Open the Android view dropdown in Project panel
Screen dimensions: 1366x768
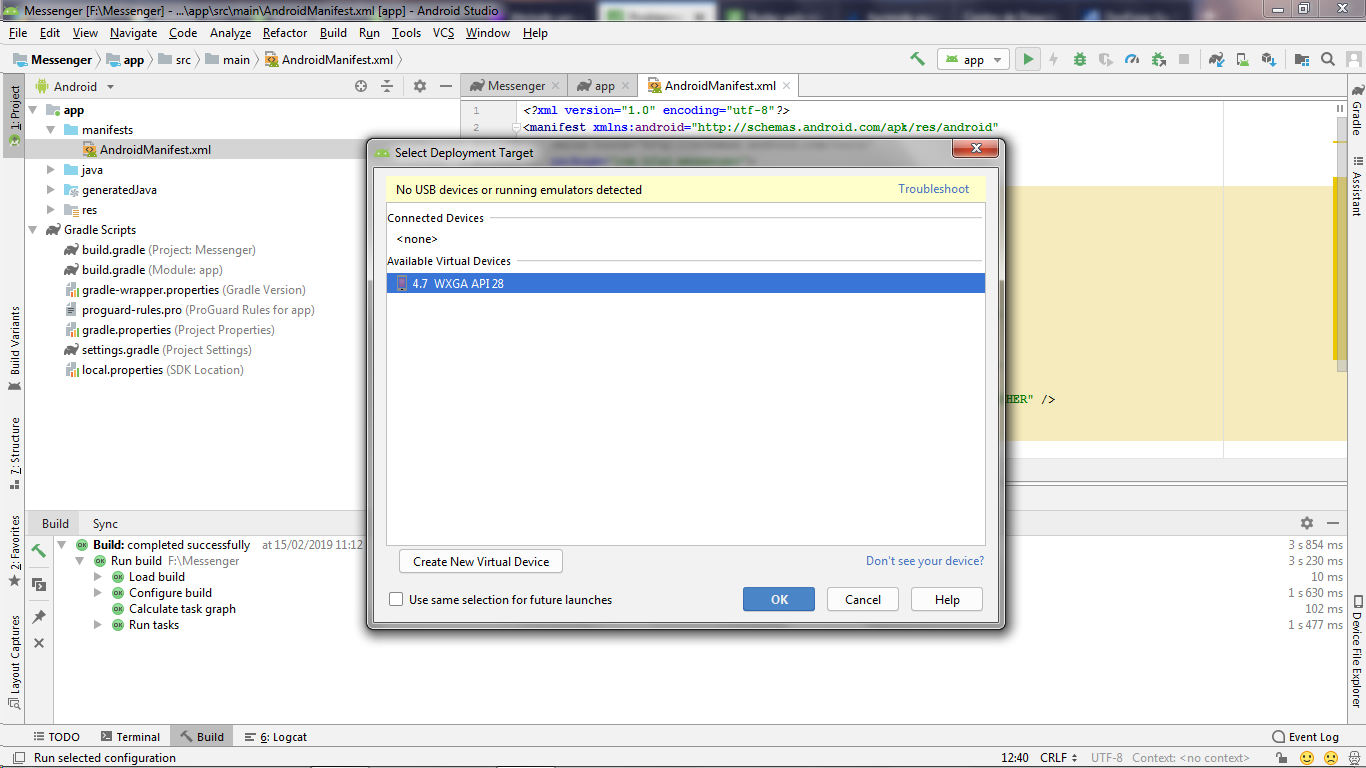(75, 87)
